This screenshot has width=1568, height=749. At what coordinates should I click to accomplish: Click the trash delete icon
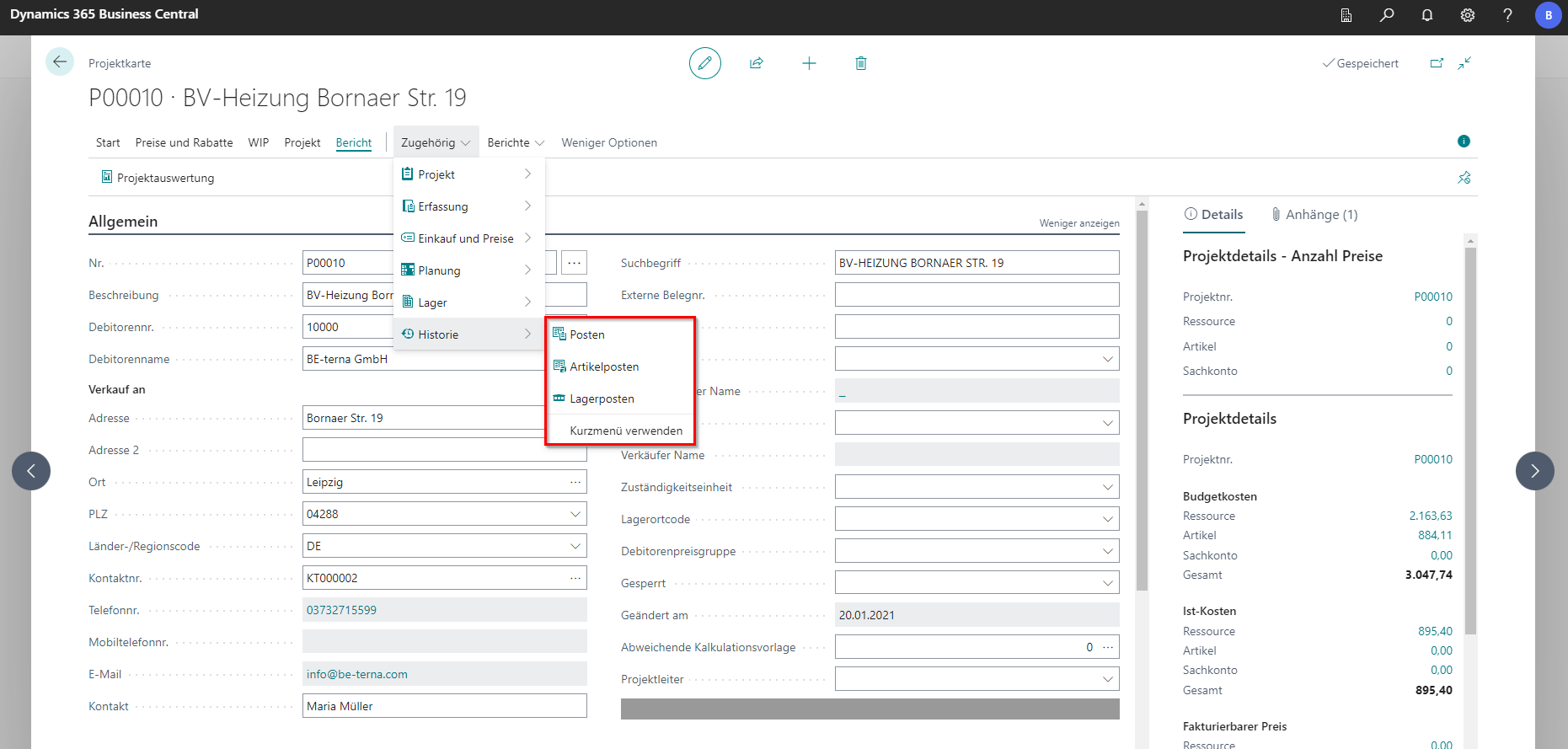coord(860,63)
